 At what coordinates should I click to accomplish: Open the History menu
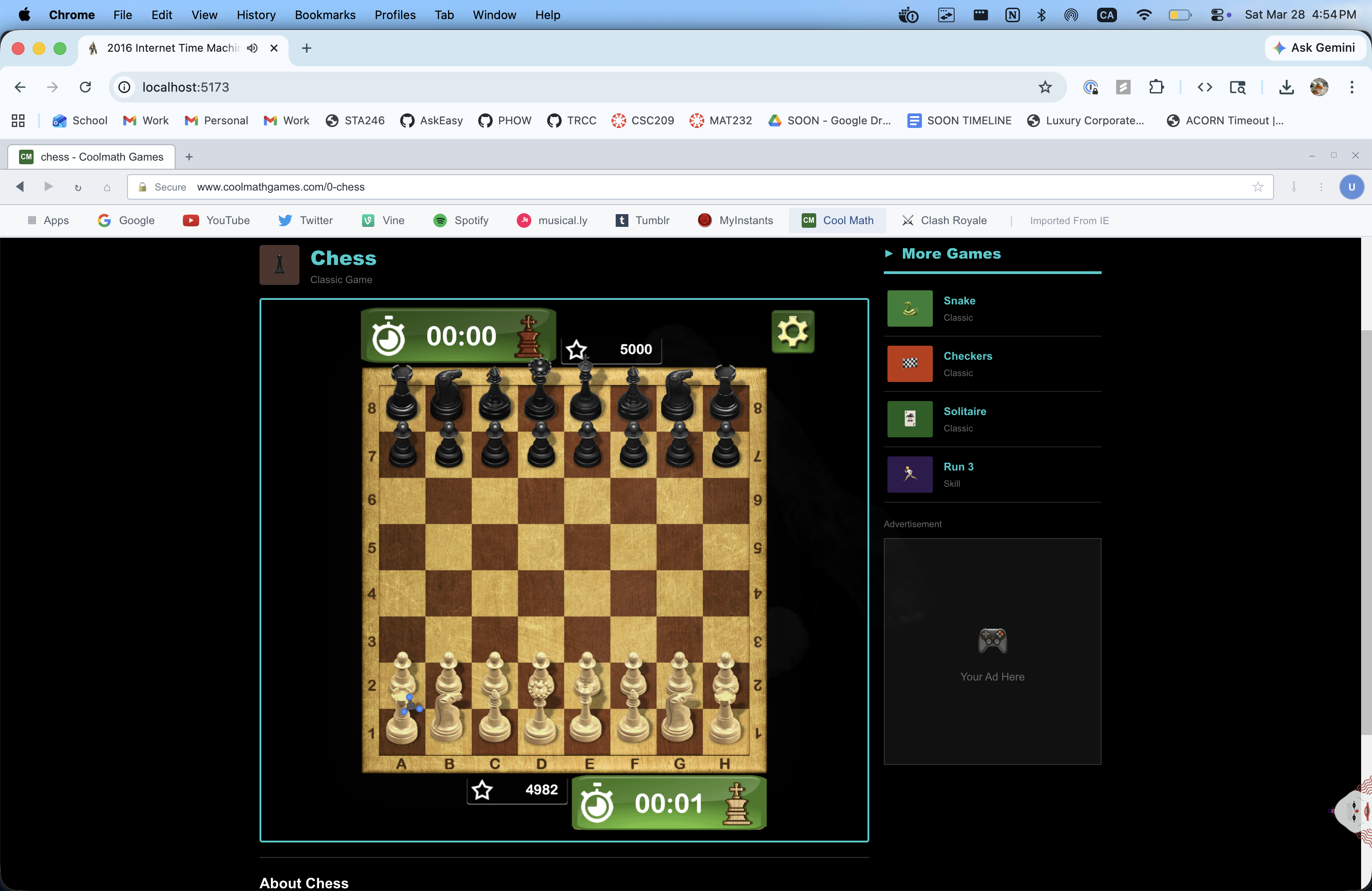click(256, 15)
